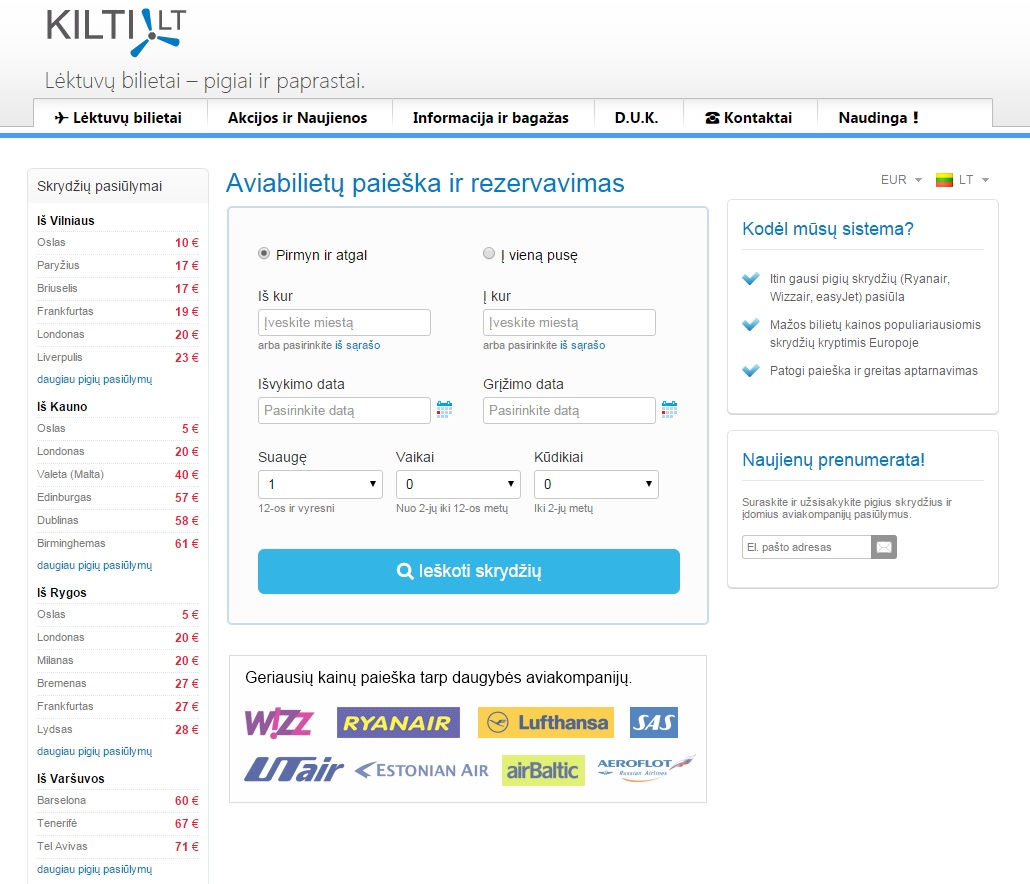Click the 'Iš kur' city input field
The height and width of the screenshot is (884, 1030).
pyautogui.click(x=344, y=322)
